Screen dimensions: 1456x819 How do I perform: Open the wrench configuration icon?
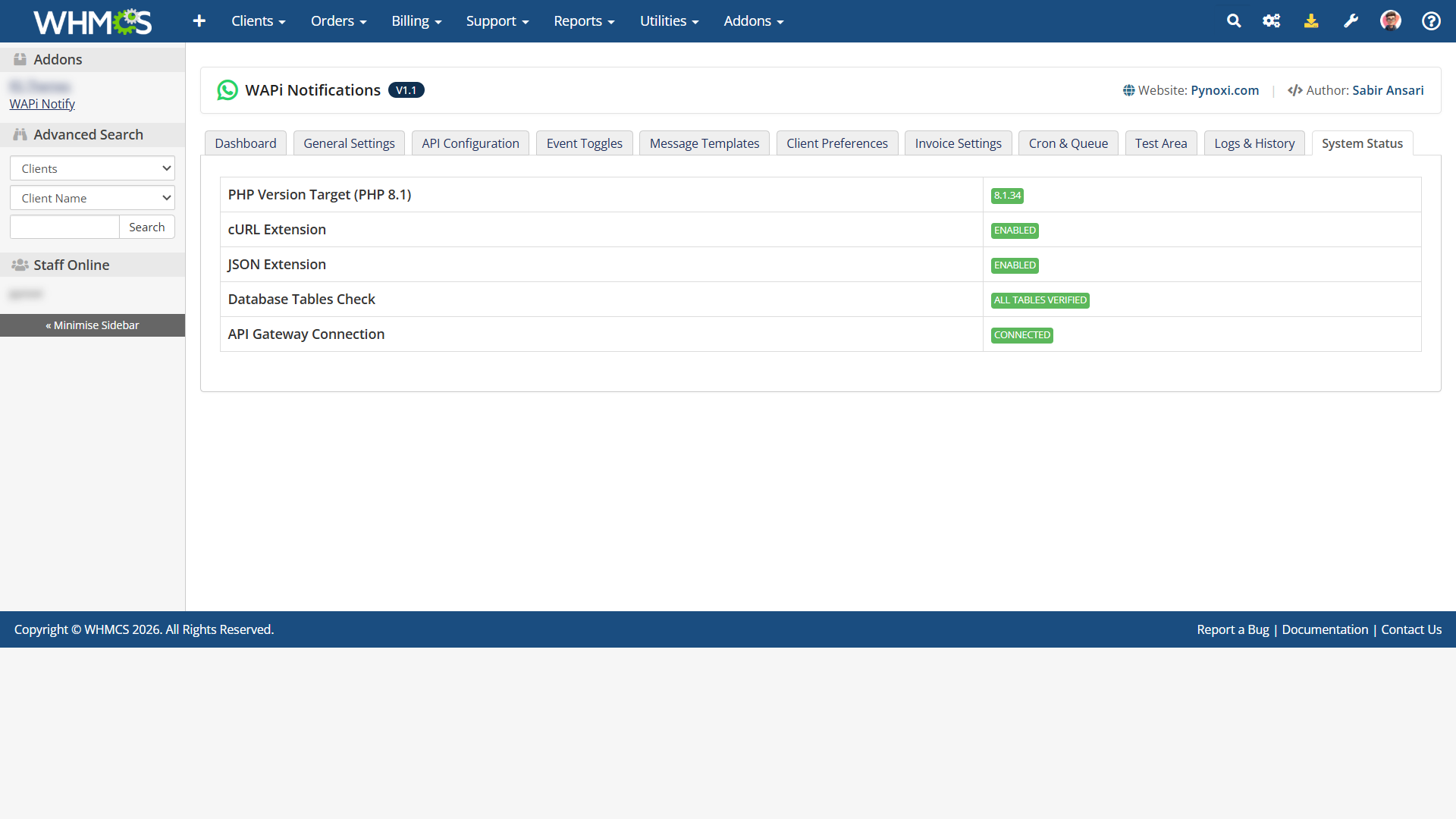click(1351, 21)
